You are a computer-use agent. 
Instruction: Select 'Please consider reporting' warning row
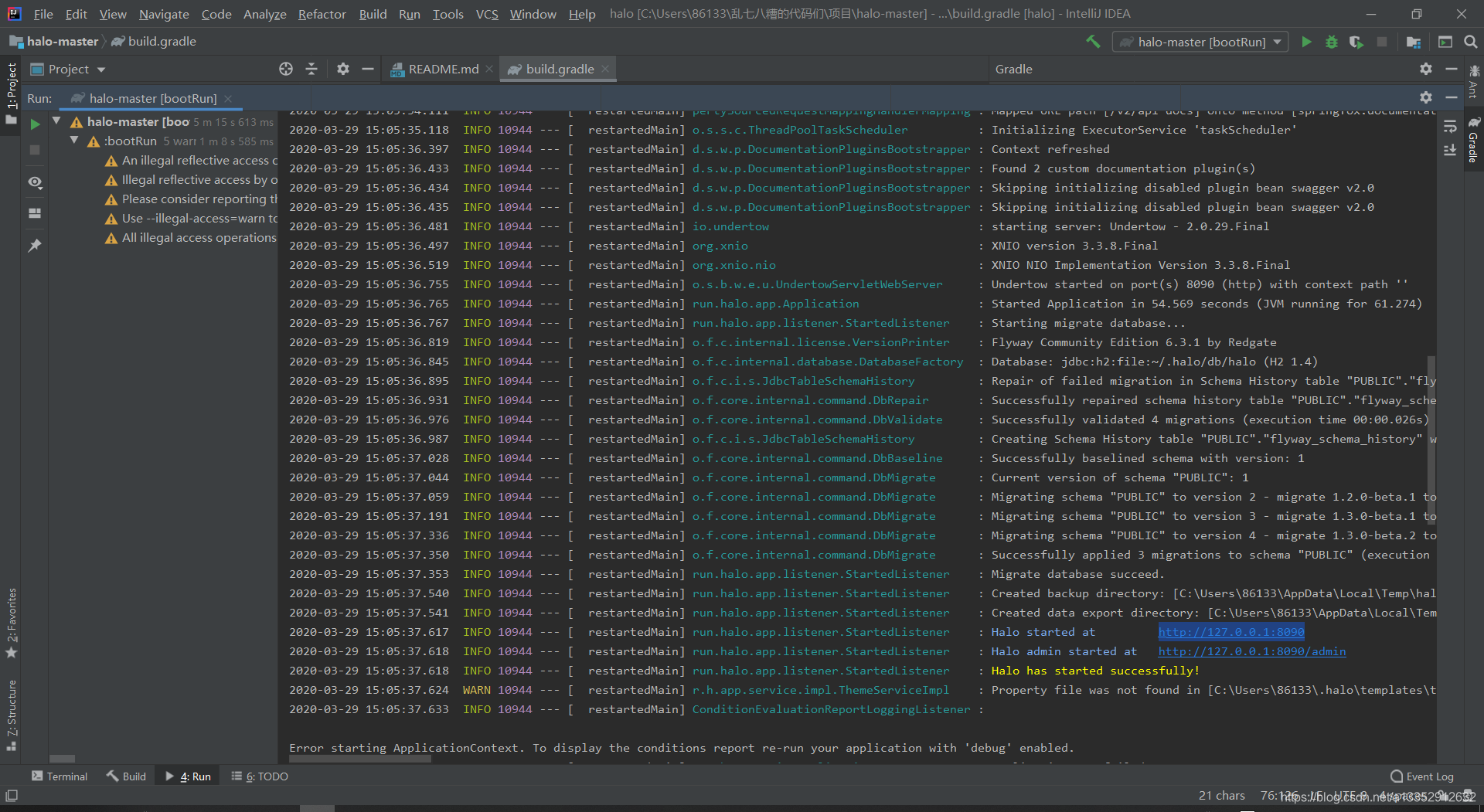[x=191, y=199]
